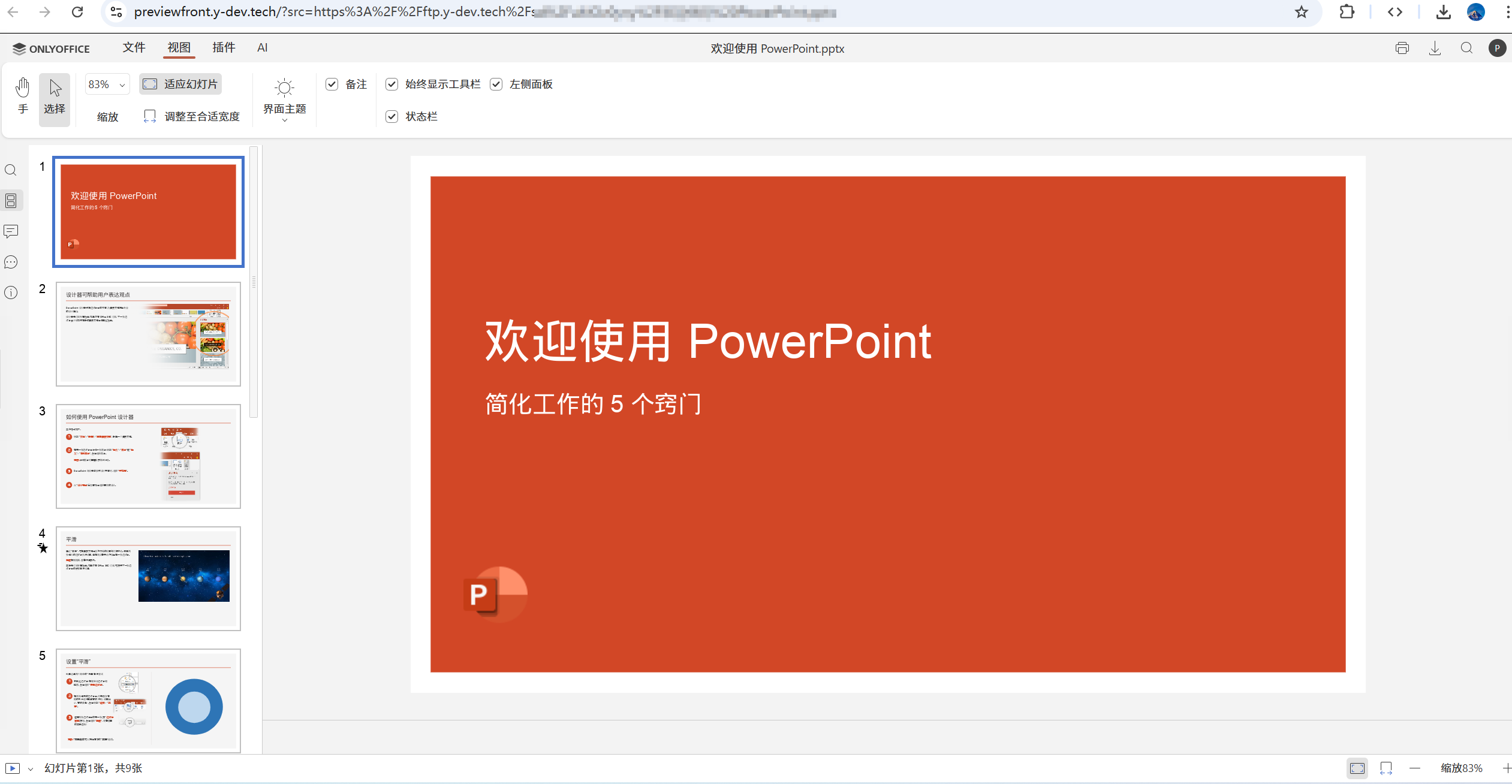Activate the Select tool in the ribbon

click(54, 99)
